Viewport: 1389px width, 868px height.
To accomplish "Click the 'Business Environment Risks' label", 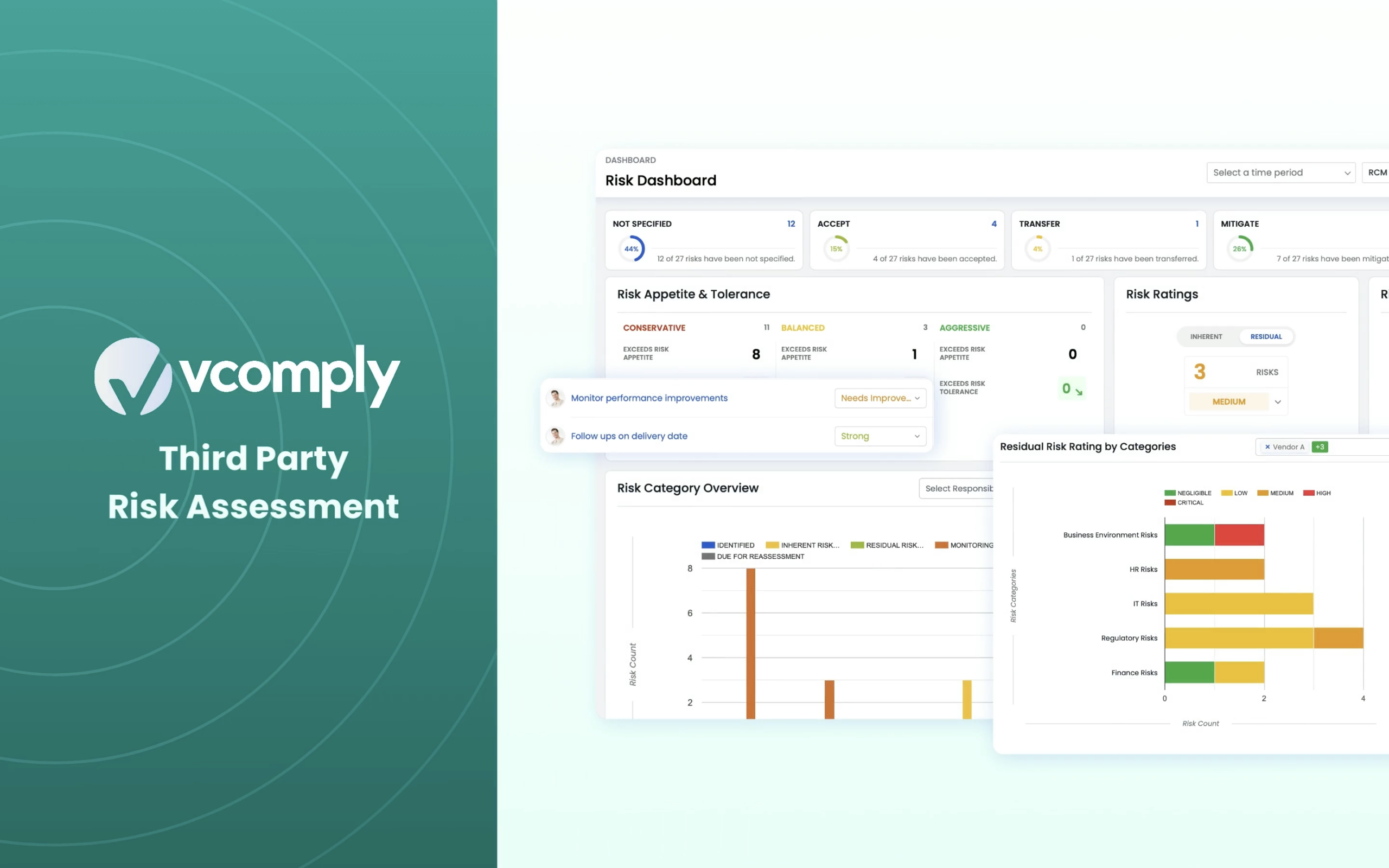I will [x=1110, y=534].
